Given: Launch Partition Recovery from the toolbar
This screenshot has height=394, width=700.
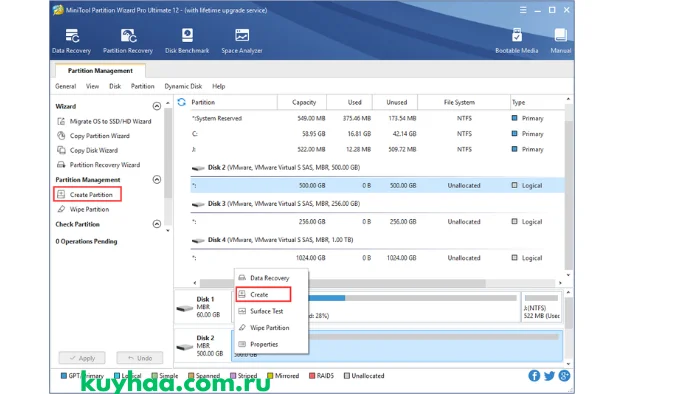Looking at the screenshot, I should click(x=128, y=41).
